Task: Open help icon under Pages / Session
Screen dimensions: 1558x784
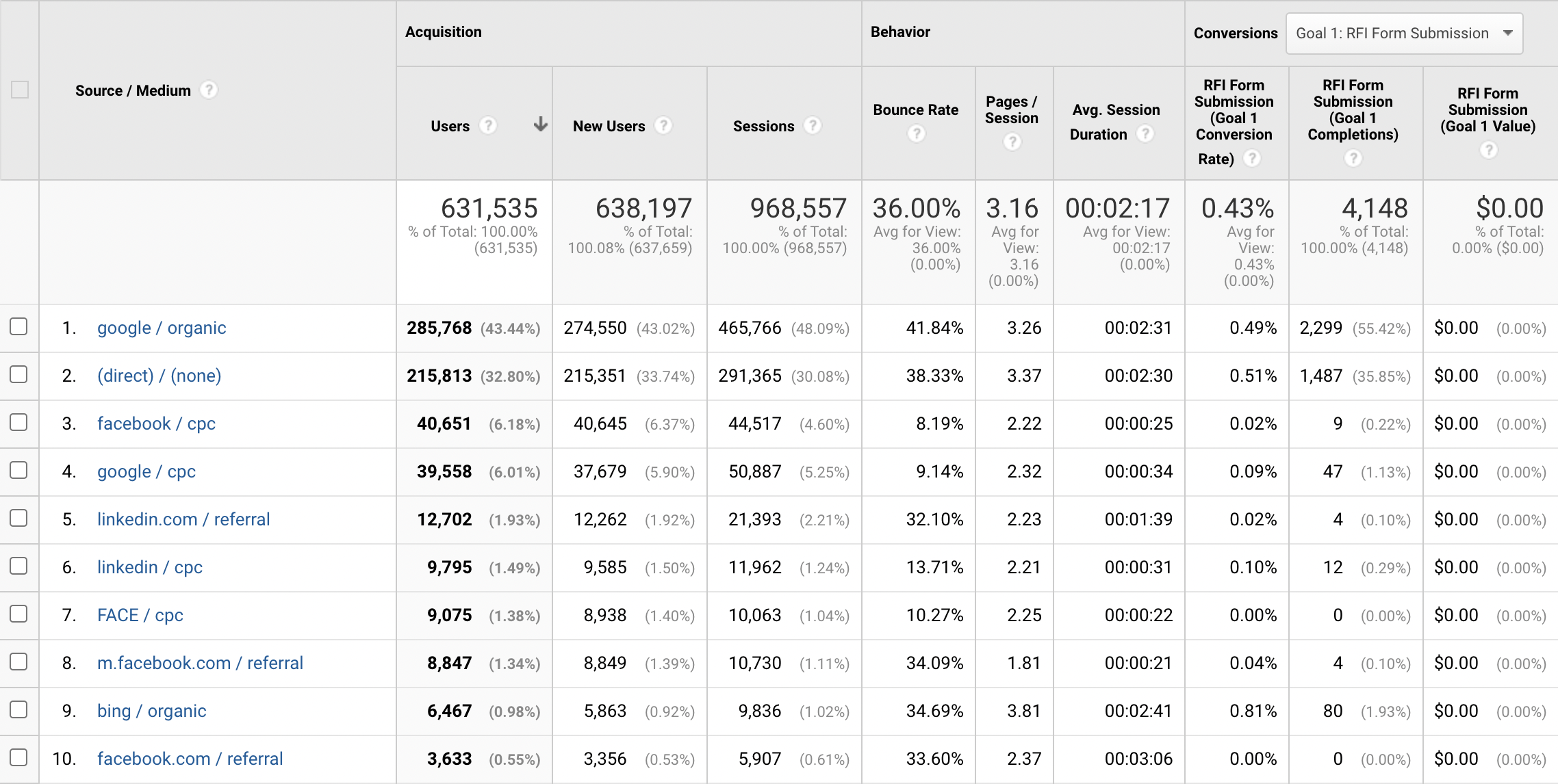Action: click(1012, 142)
